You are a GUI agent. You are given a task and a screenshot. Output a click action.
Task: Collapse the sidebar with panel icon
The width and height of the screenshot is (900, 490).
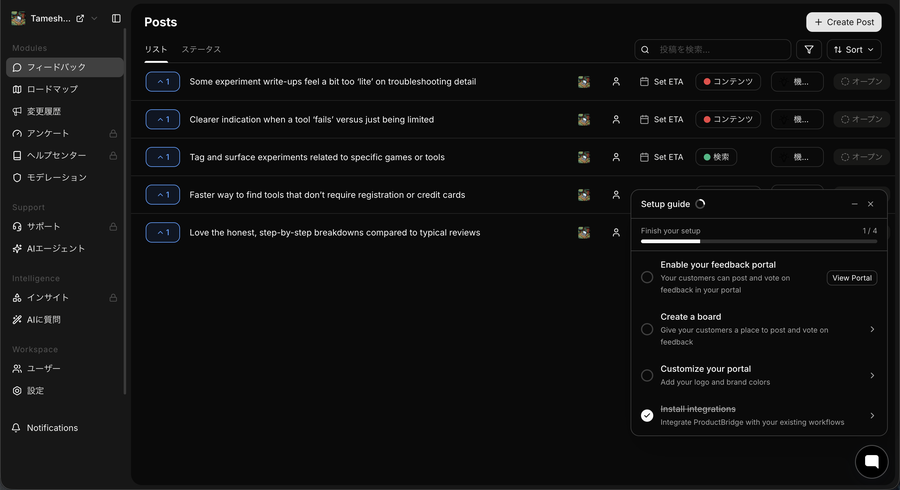point(117,18)
